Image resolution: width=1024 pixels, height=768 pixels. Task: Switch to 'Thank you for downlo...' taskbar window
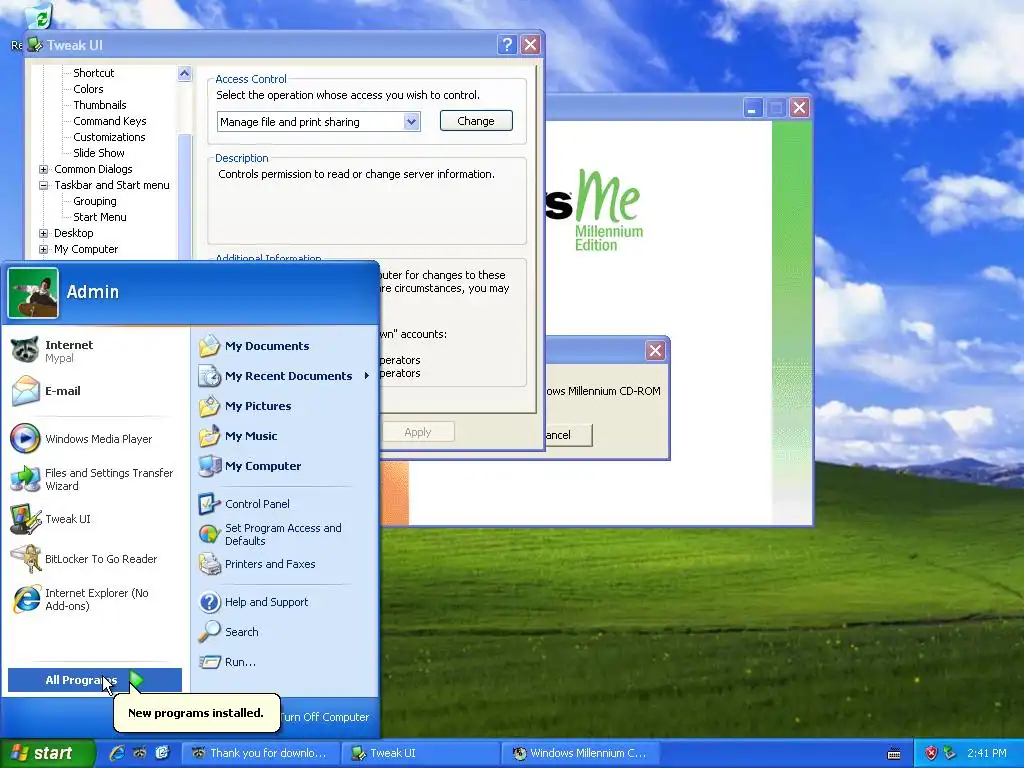point(260,754)
